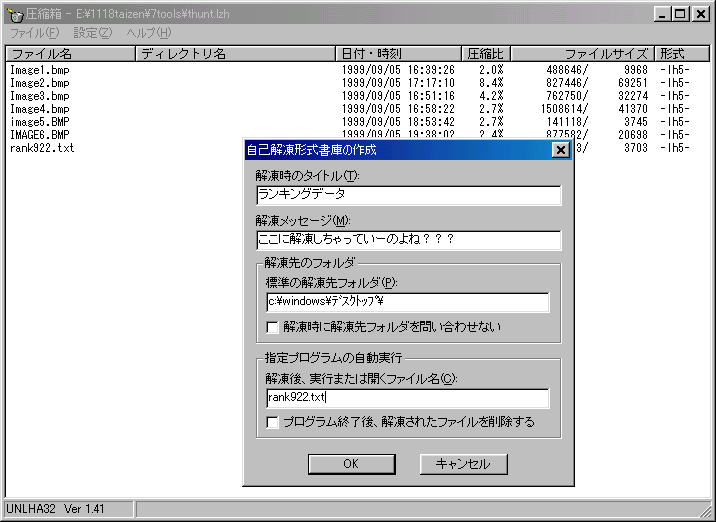The image size is (716, 522).
Task: Click the 圧縮比 column header
Action: tap(487, 53)
